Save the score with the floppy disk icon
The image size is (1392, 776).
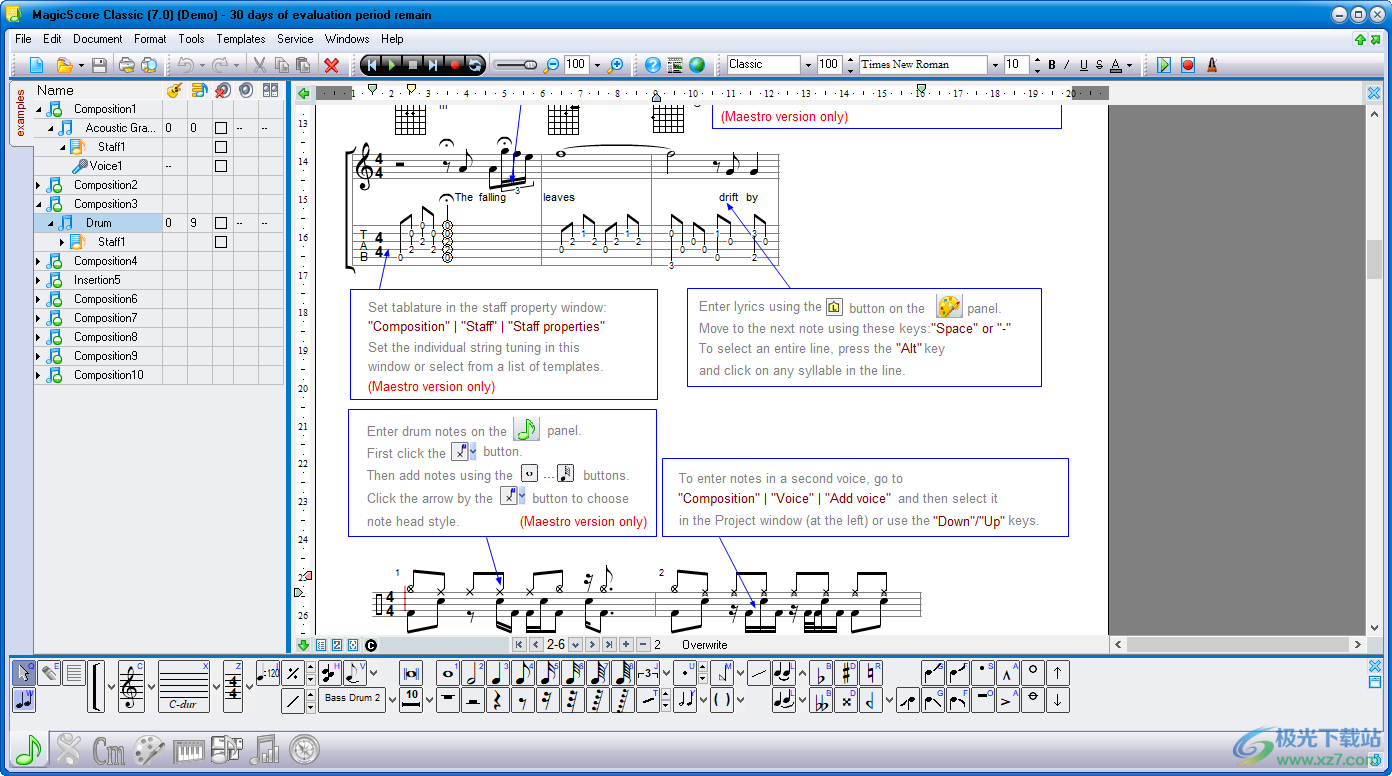pos(99,65)
